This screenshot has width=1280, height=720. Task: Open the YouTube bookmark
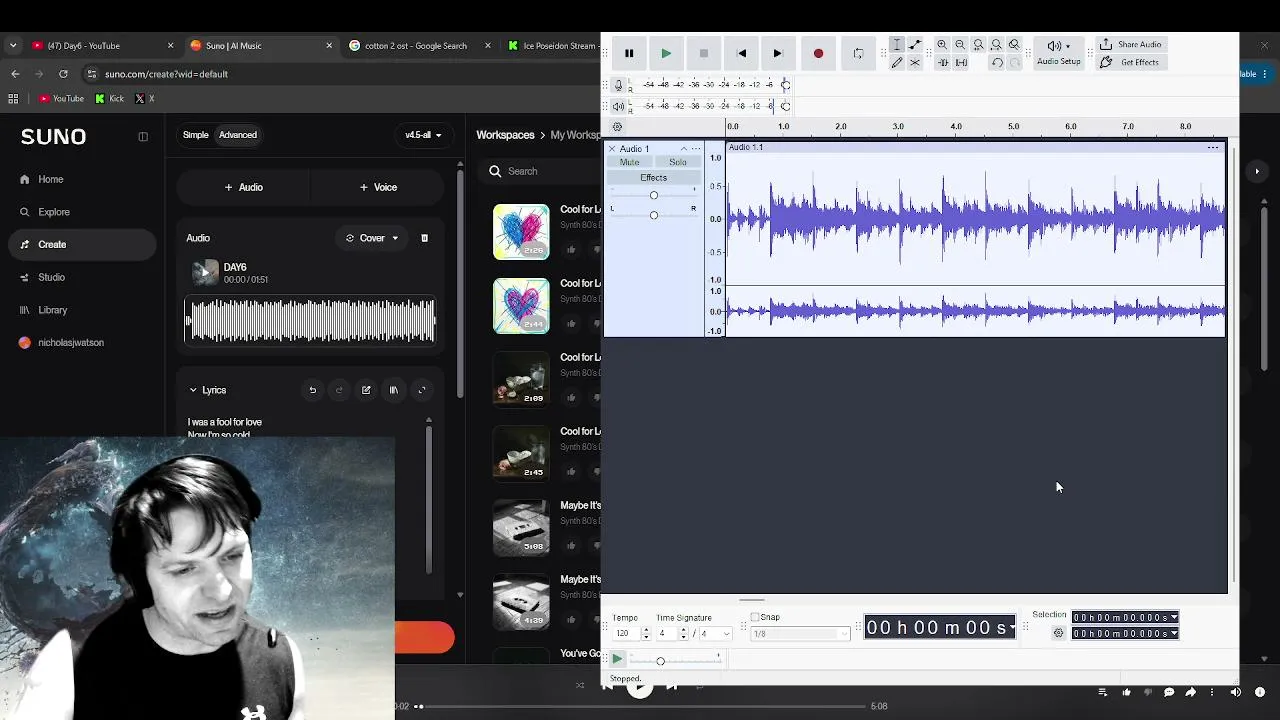(x=61, y=99)
